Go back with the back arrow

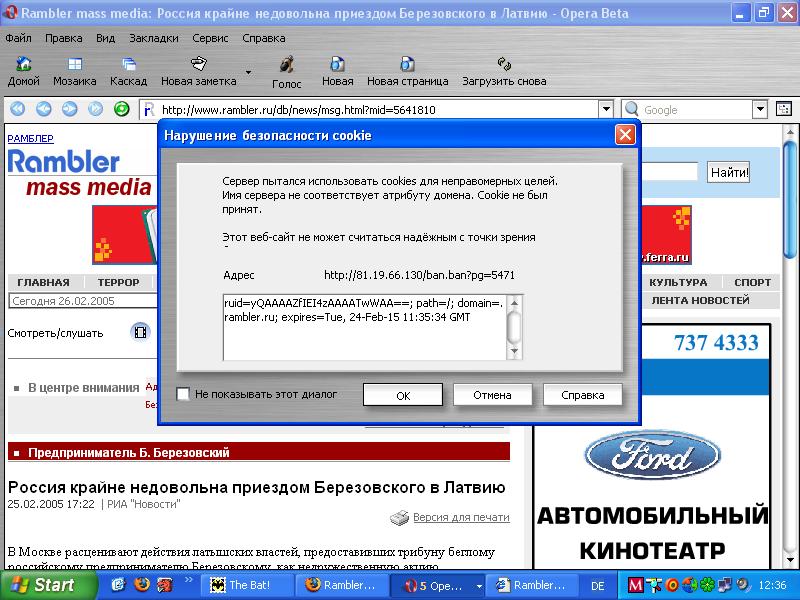[x=44, y=109]
